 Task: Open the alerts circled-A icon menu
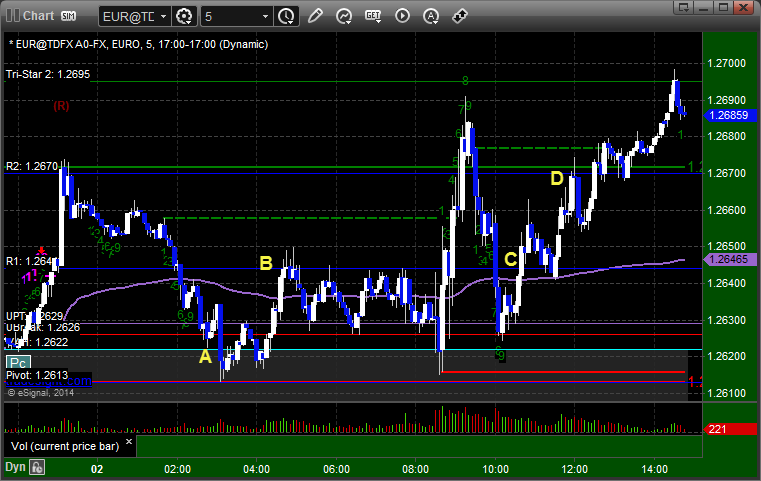[431, 17]
